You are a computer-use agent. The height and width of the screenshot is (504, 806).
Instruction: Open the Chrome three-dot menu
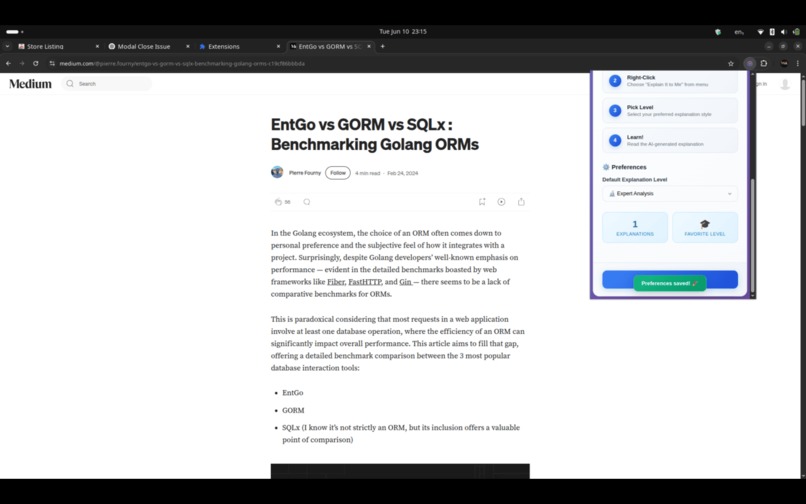[x=798, y=63]
